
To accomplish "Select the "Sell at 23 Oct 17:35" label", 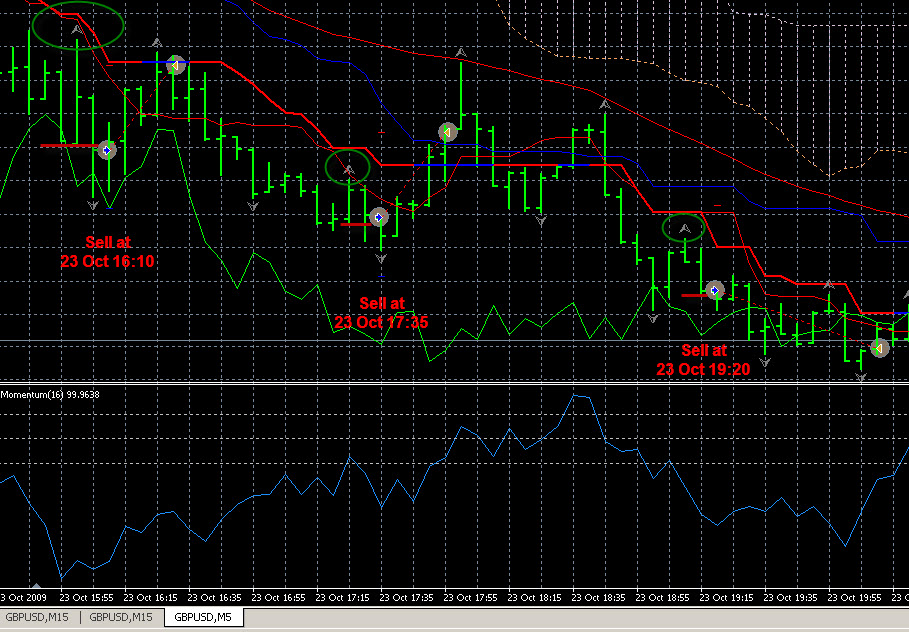I will click(381, 313).
